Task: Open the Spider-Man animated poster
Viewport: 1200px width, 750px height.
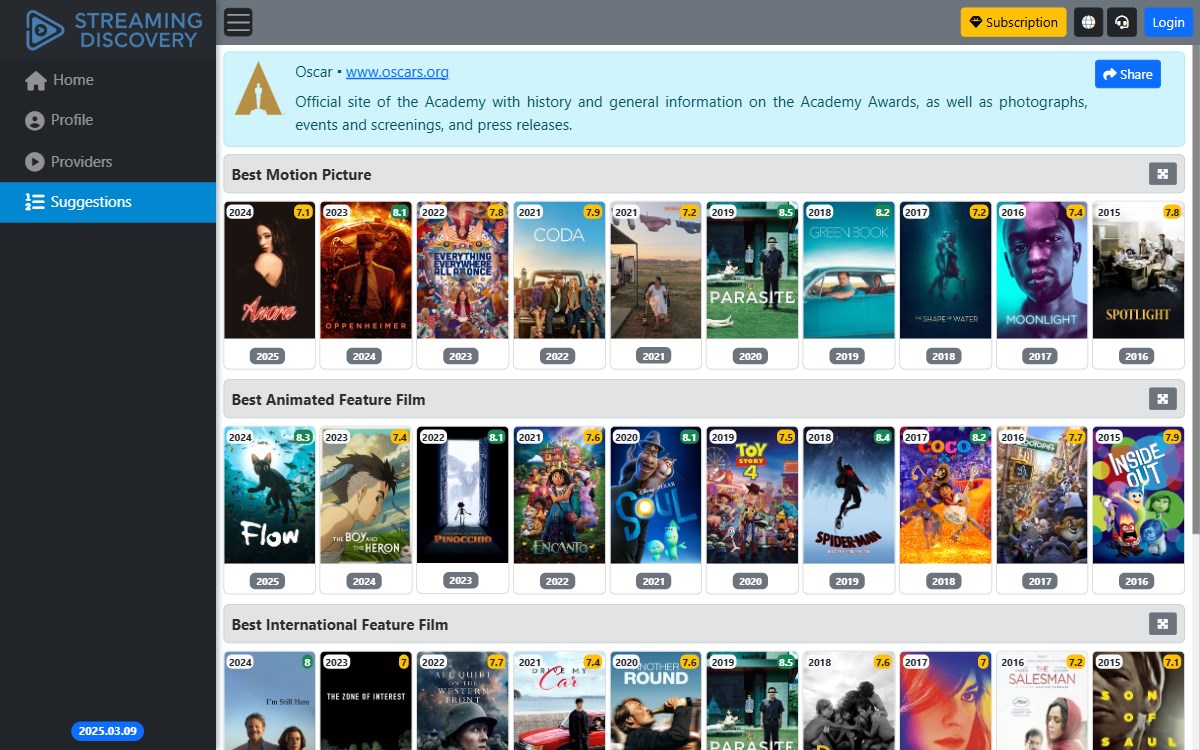Action: [849, 495]
